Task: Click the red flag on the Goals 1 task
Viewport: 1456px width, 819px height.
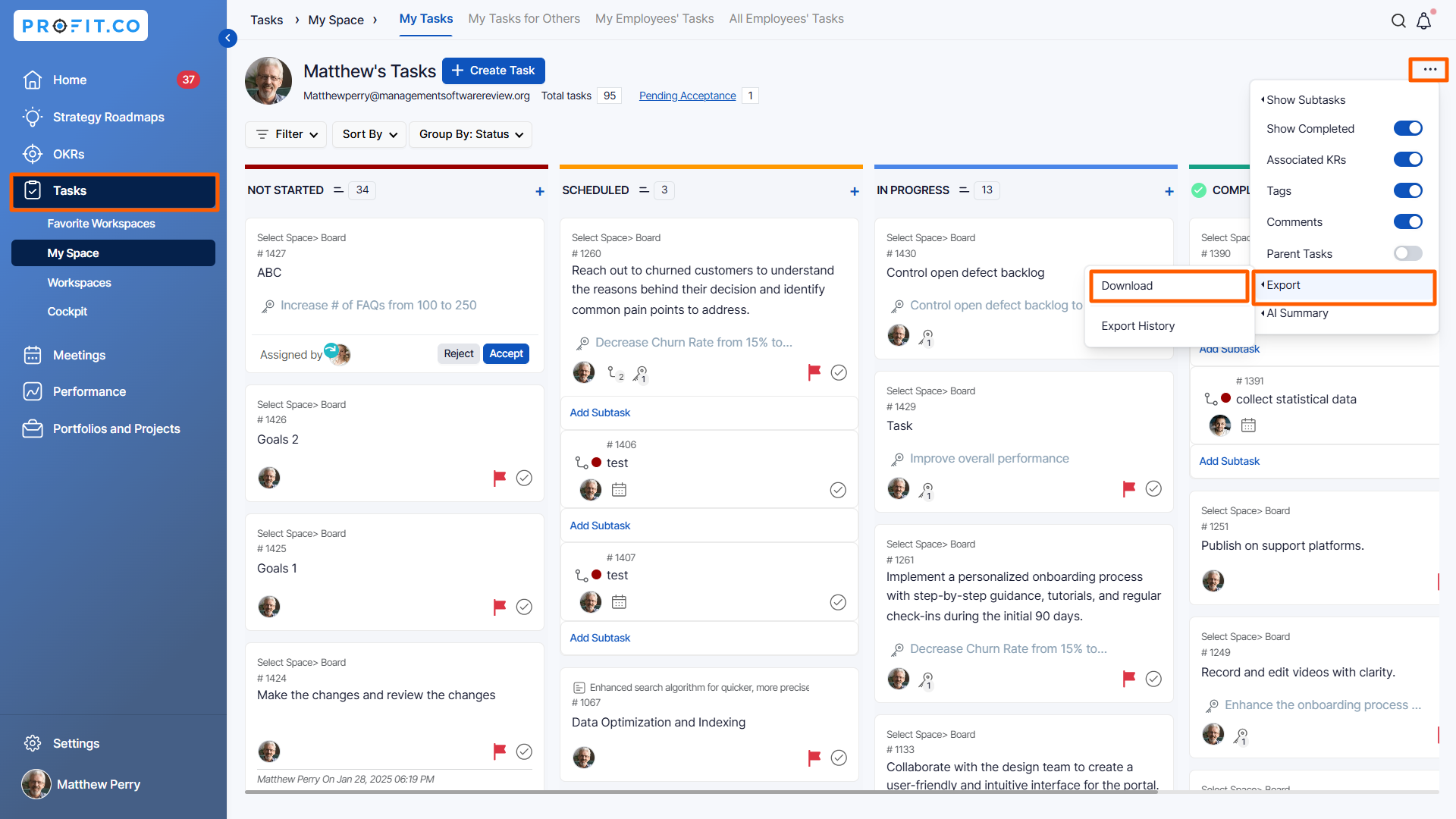Action: pos(499,607)
